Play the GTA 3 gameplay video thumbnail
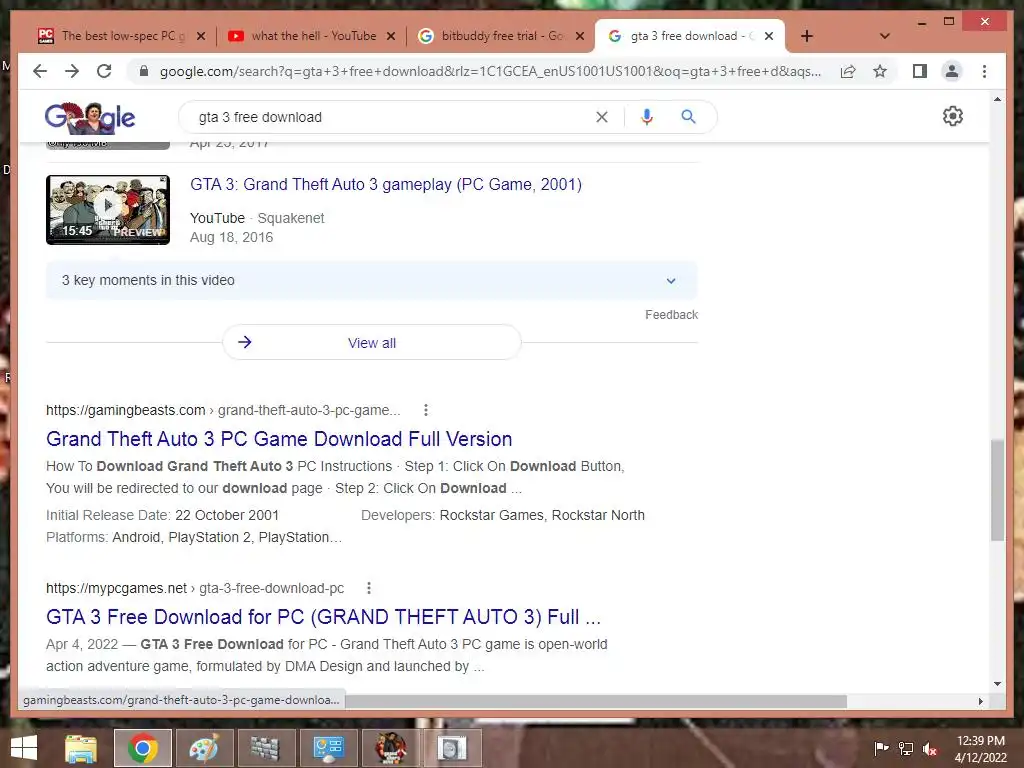This screenshot has width=1024, height=768. tap(108, 210)
